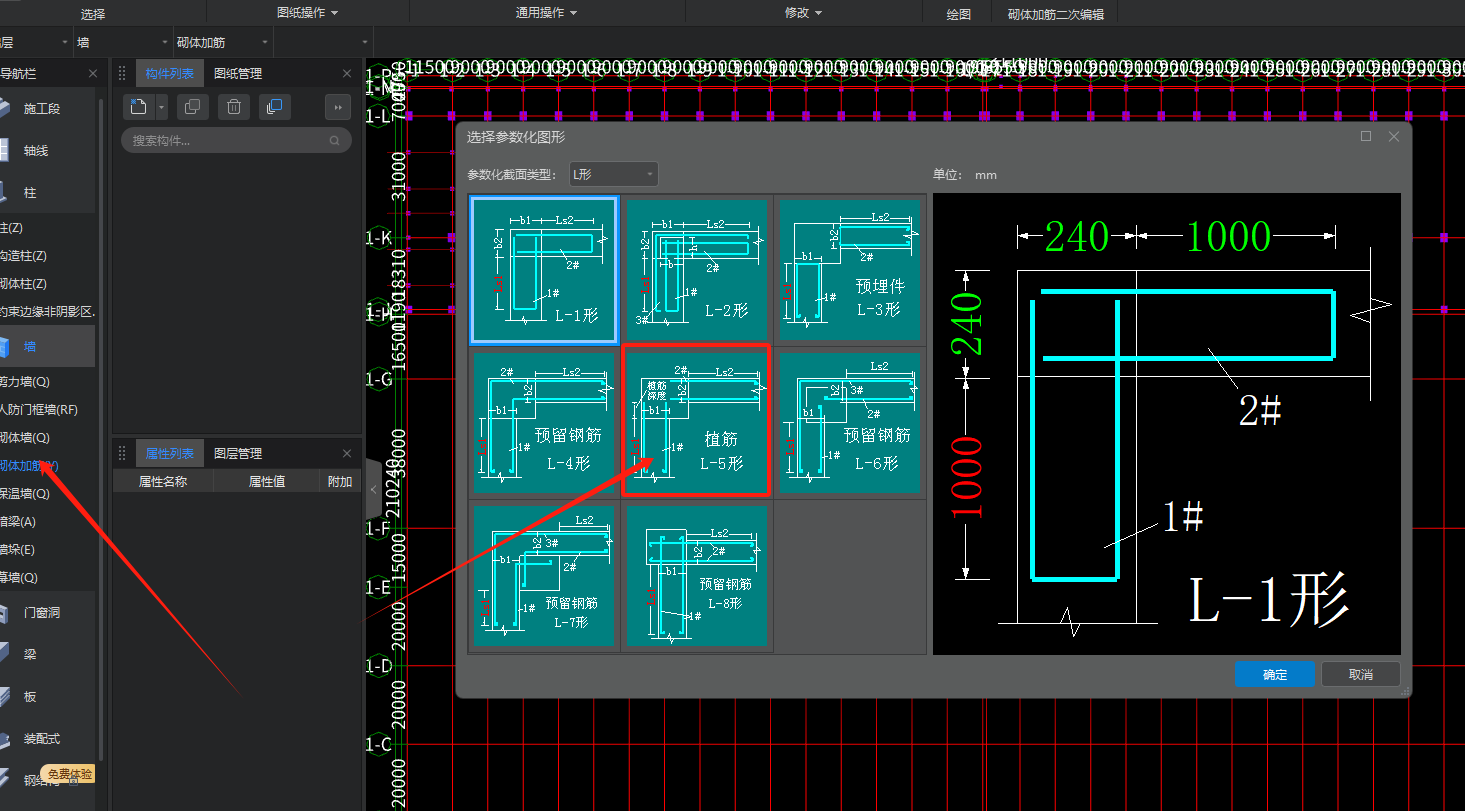Close the 构件列表 panel
Screen dimensions: 1465x811
pyautogui.click(x=347, y=73)
